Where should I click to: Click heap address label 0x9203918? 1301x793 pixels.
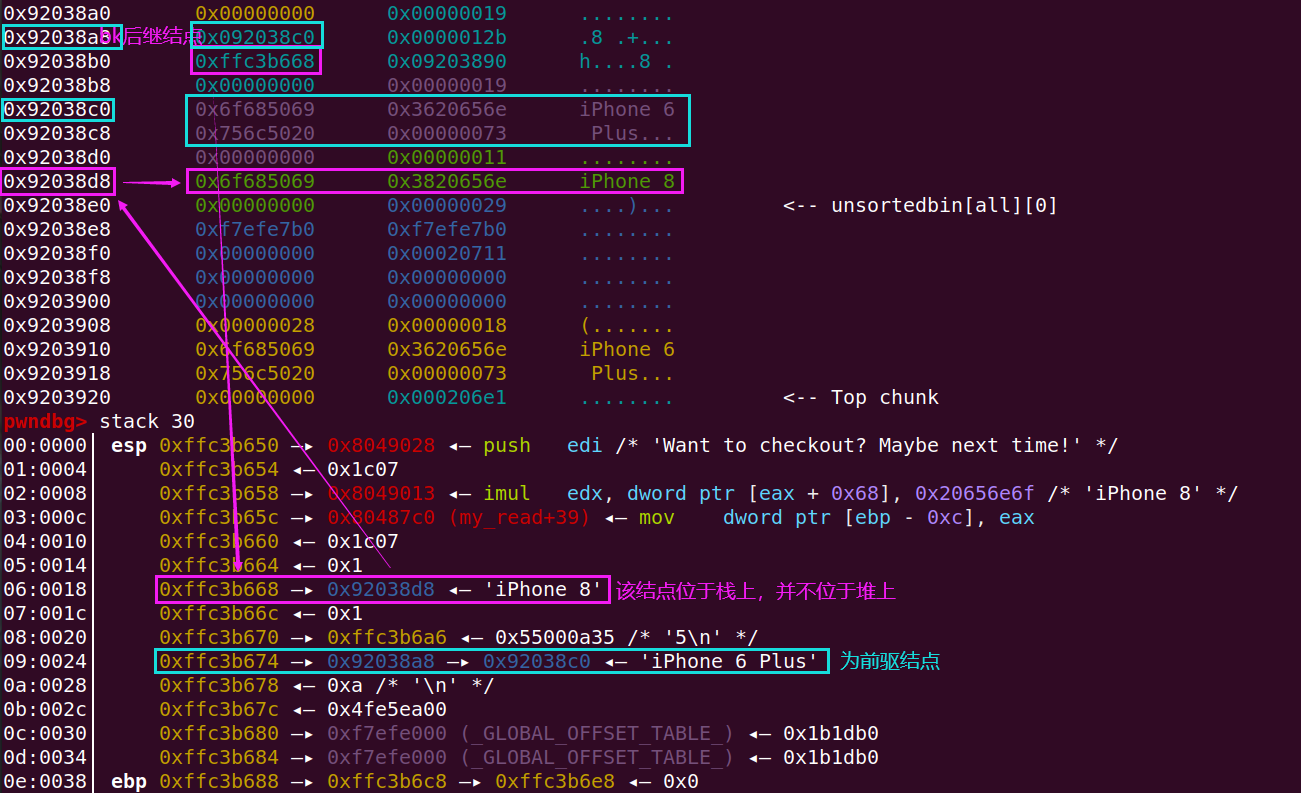point(57,374)
